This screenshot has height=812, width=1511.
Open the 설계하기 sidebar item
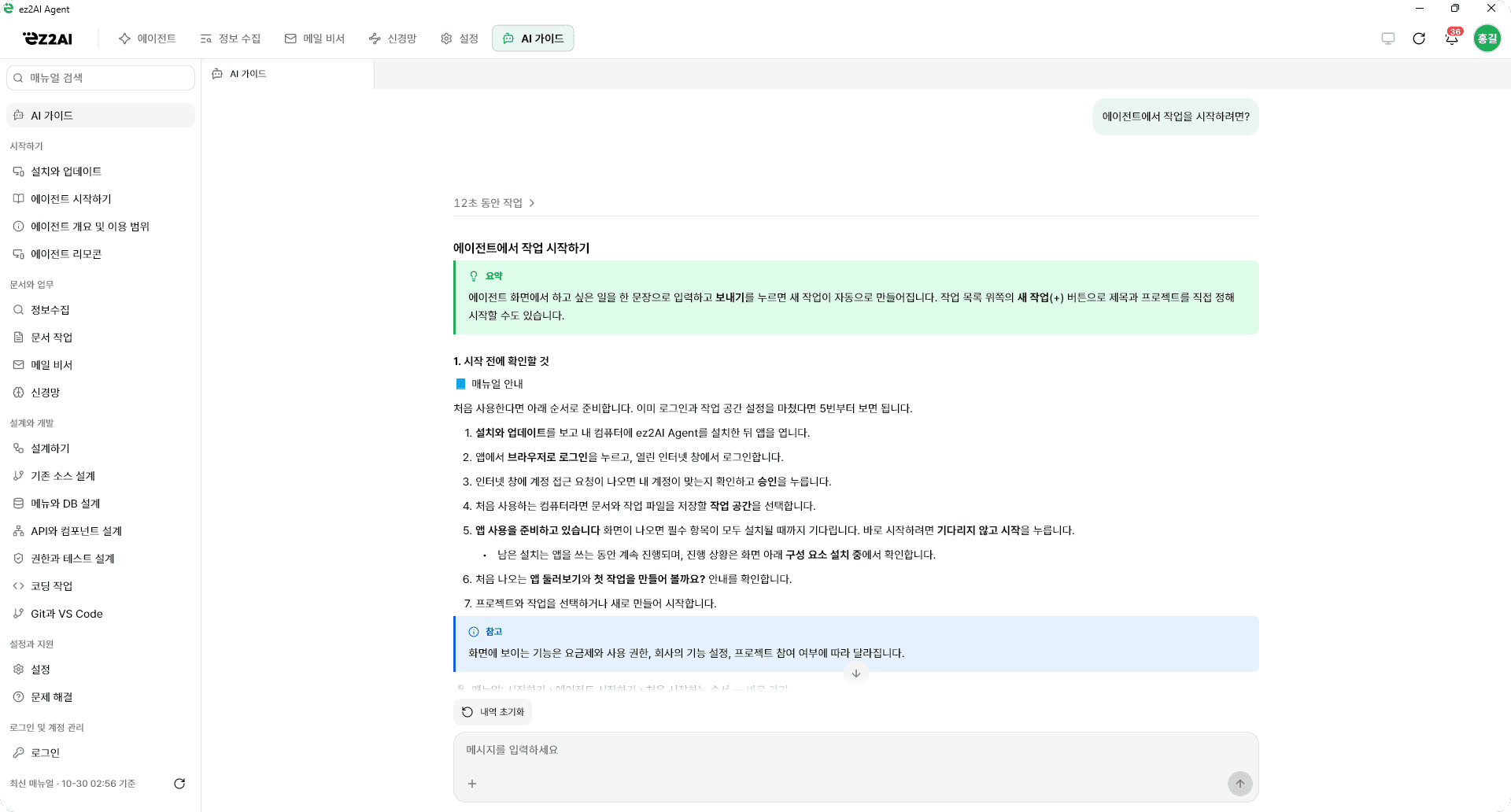coord(101,448)
